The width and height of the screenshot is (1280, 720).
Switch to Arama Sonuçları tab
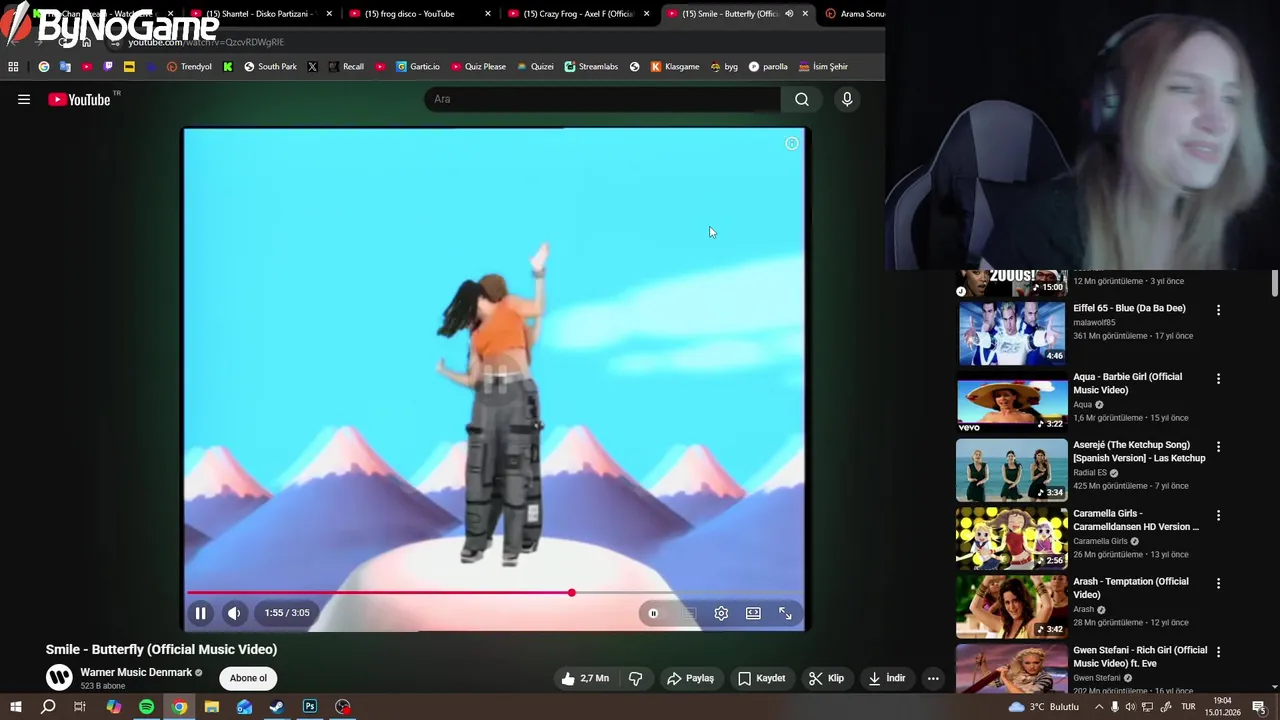point(855,14)
